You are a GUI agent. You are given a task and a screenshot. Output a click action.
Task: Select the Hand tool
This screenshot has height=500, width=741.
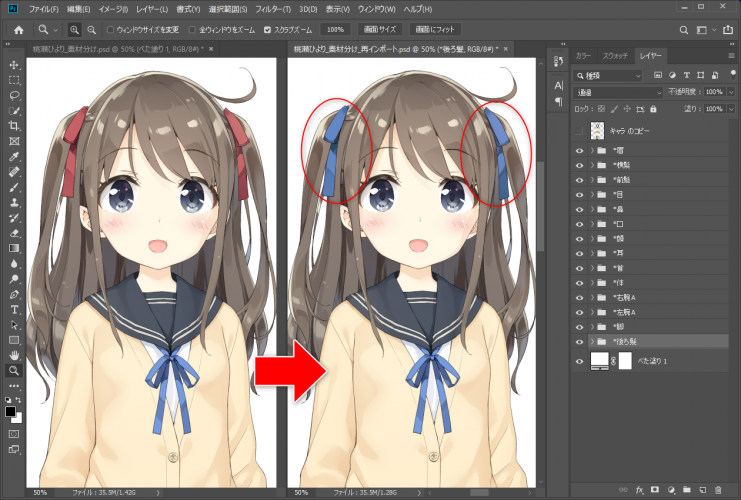14,354
